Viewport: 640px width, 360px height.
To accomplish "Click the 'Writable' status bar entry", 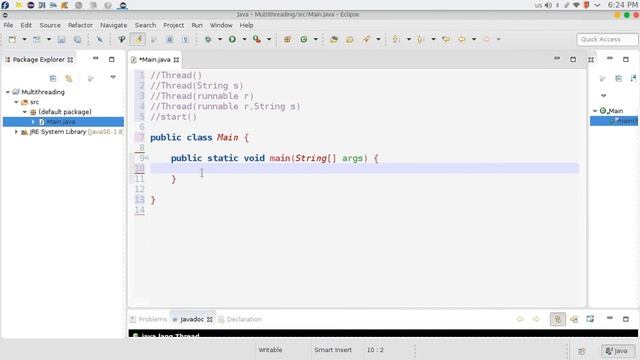I will (270, 350).
